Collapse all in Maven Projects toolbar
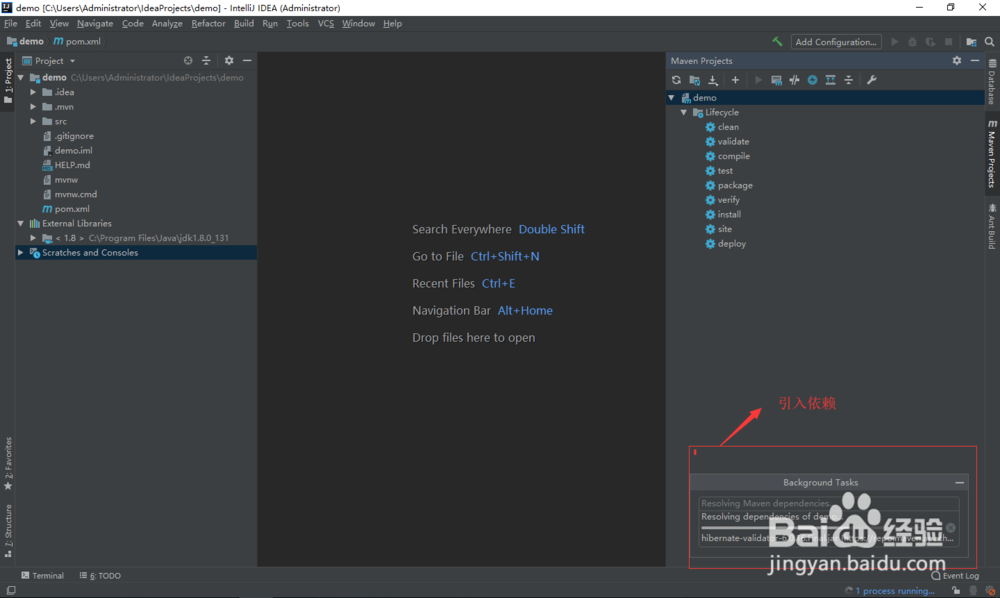Screen dimensions: 1000x598 tap(849, 80)
